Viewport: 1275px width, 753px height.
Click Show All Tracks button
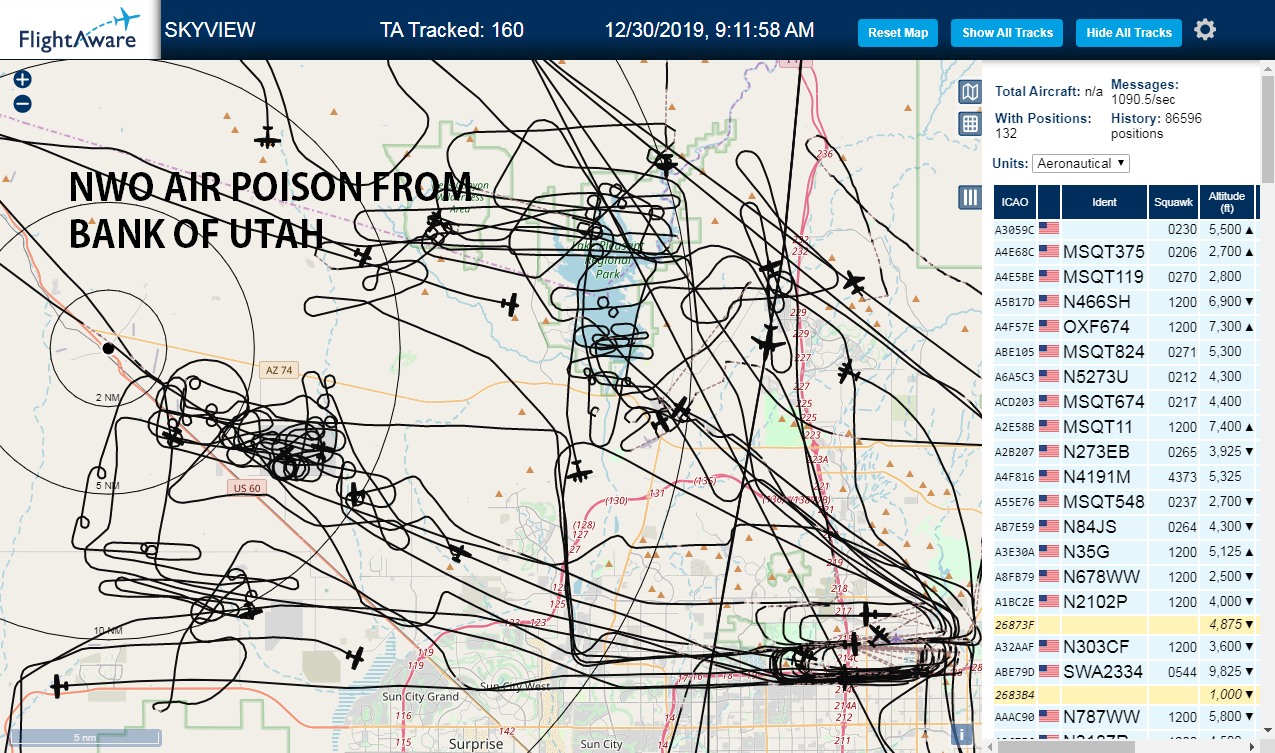pos(1007,33)
